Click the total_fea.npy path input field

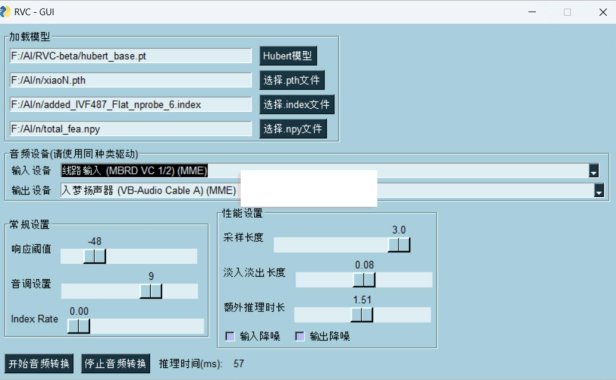click(131, 129)
